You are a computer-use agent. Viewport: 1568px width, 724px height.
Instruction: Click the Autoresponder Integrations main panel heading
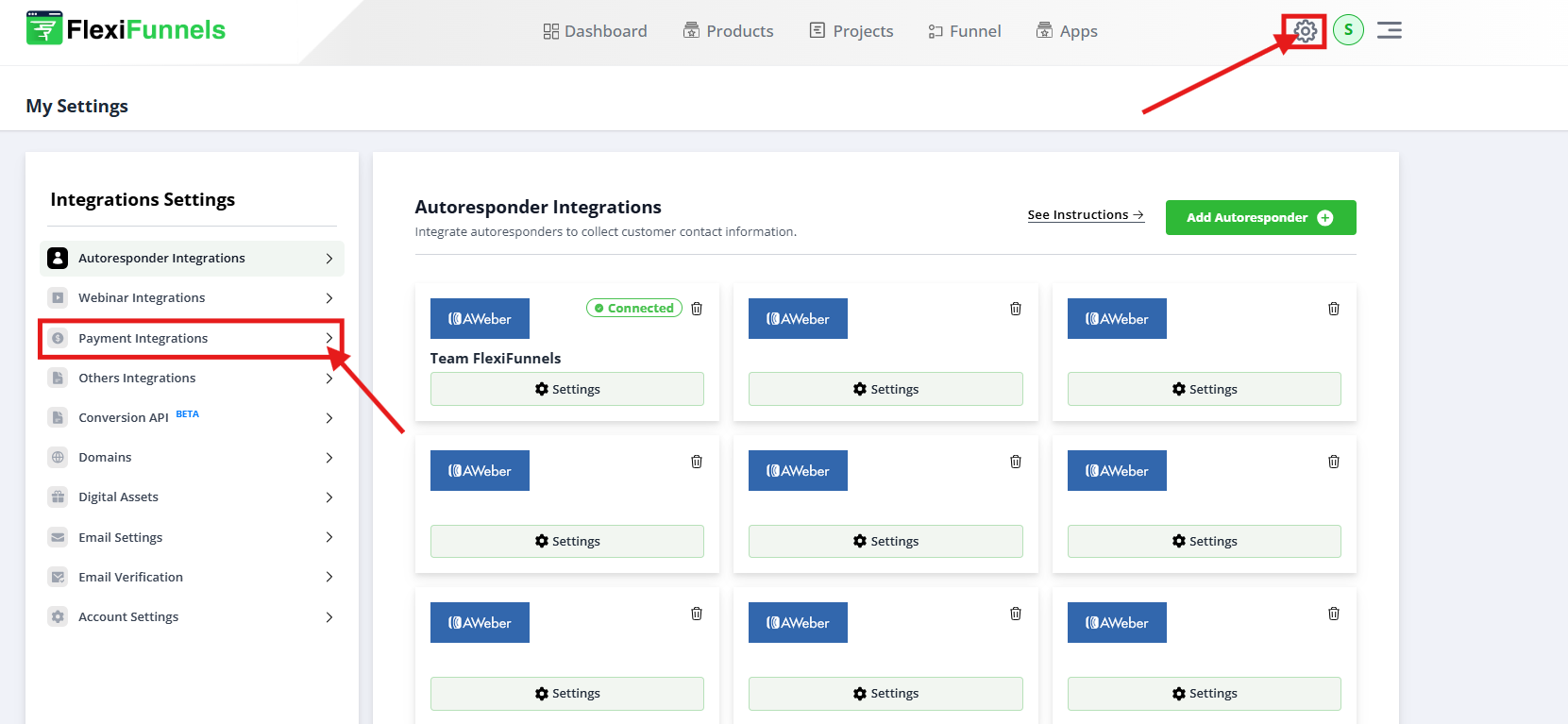pos(538,207)
